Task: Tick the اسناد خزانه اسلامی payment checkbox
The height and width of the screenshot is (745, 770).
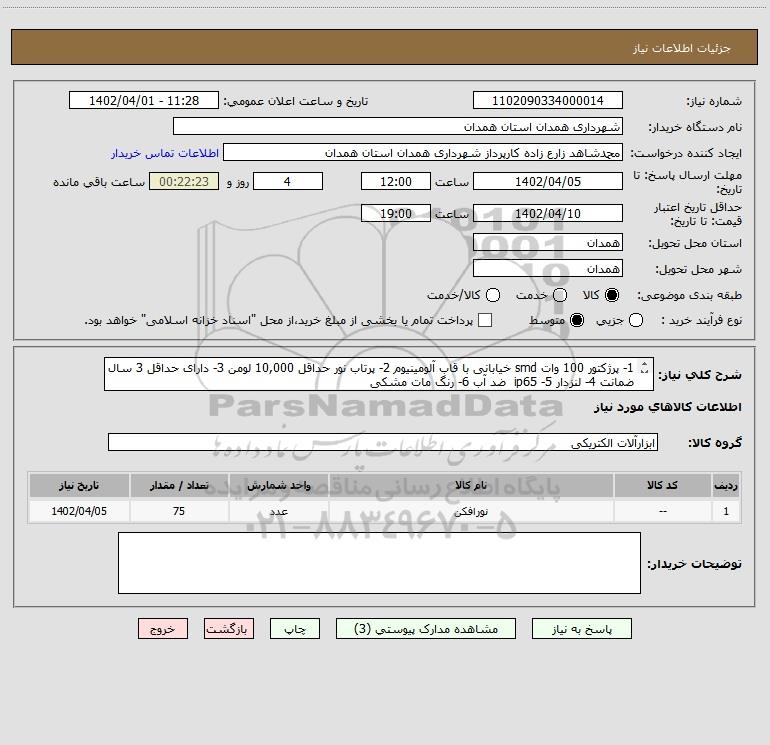Action: 485,321
